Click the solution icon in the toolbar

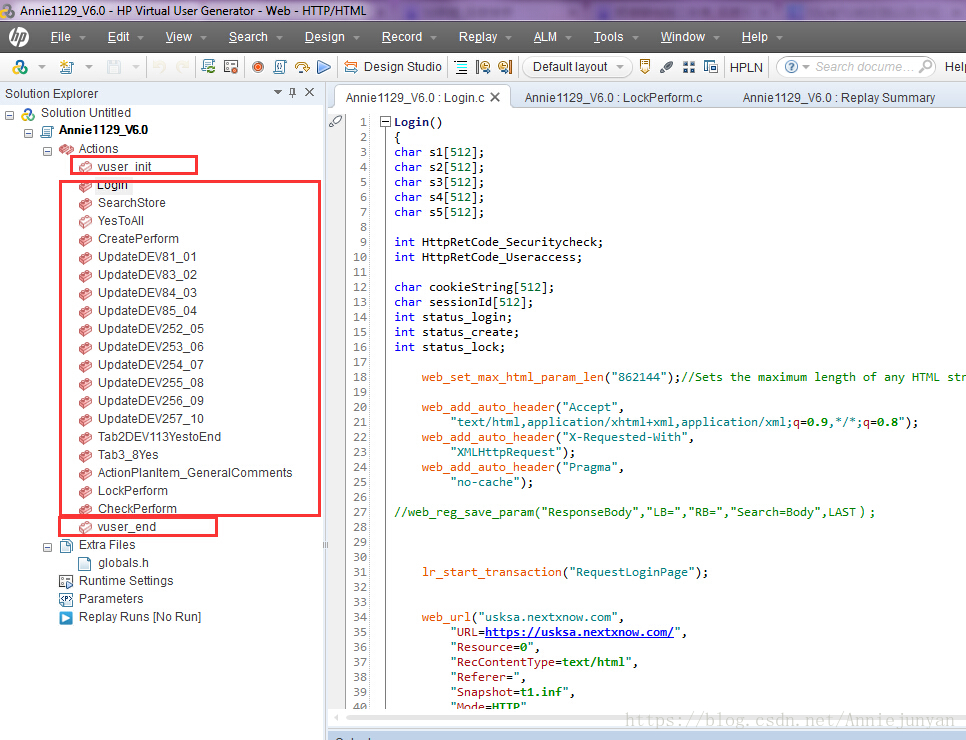(20, 67)
